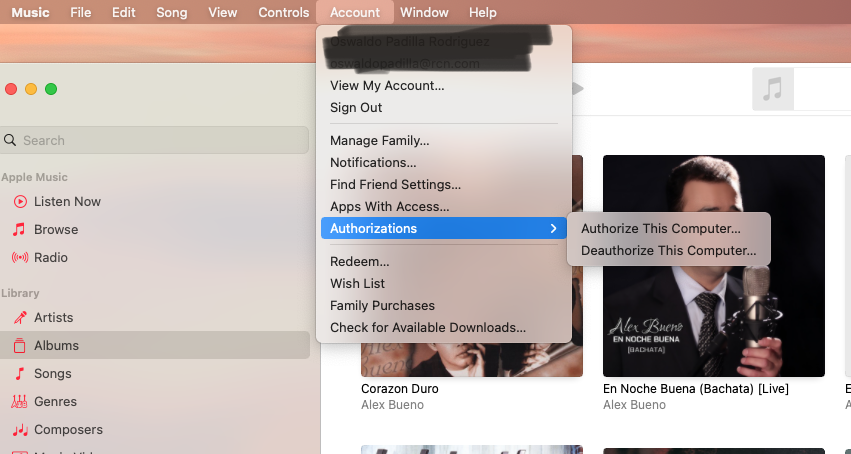Click the Apple Music section header
Image resolution: width=851 pixels, height=454 pixels.
34,177
